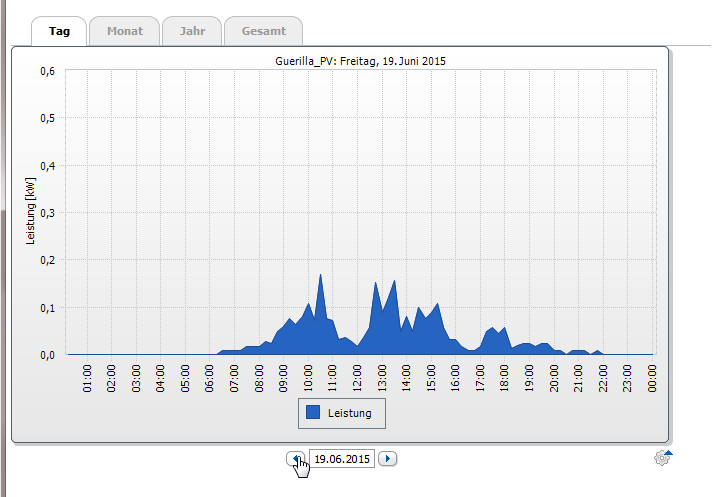Switch to the Tag tab
713x497 pixels.
point(59,31)
